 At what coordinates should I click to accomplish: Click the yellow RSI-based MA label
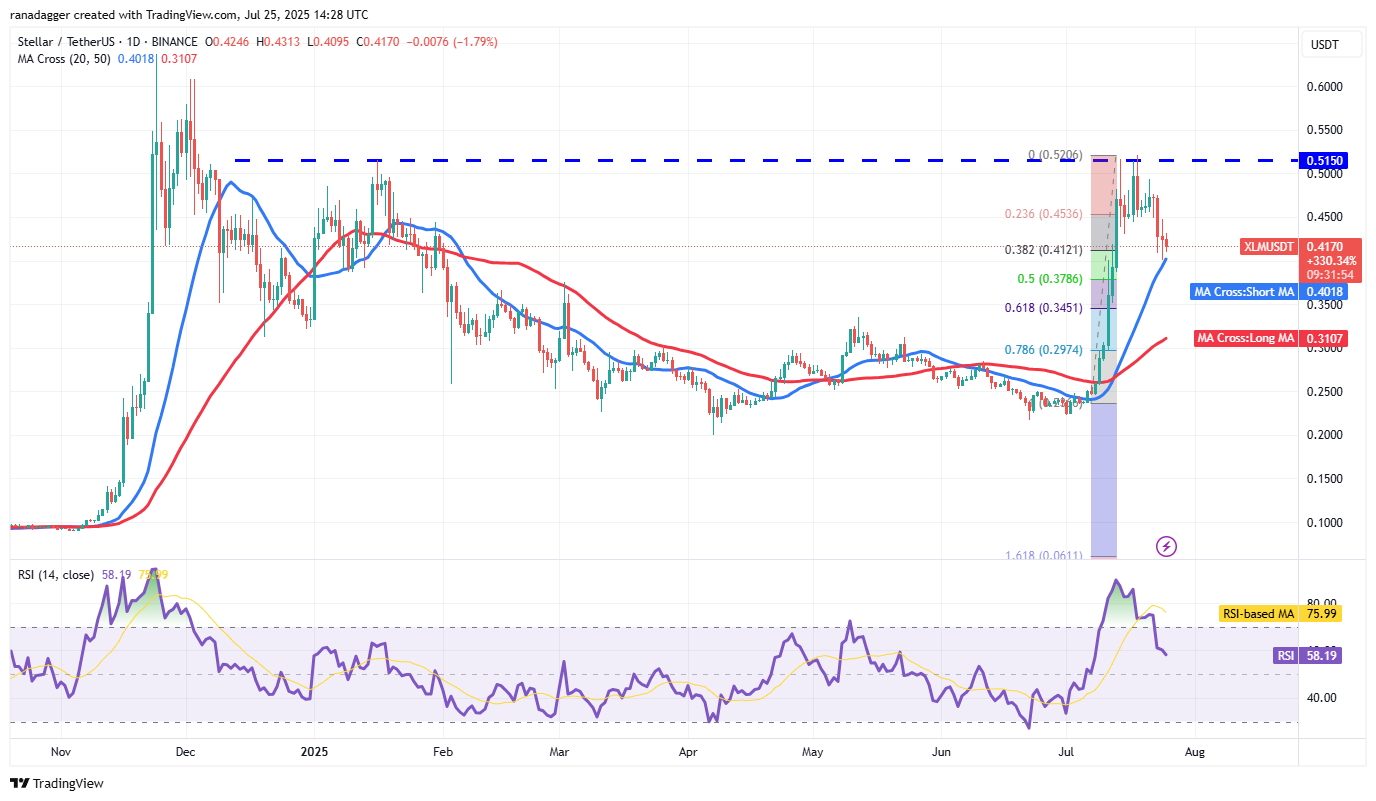(1258, 614)
